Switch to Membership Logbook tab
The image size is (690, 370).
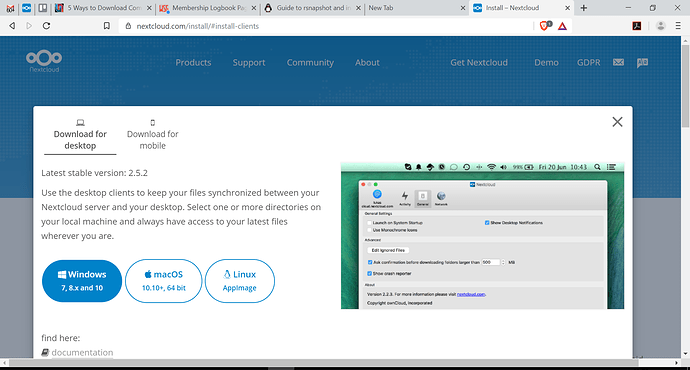tap(208, 8)
